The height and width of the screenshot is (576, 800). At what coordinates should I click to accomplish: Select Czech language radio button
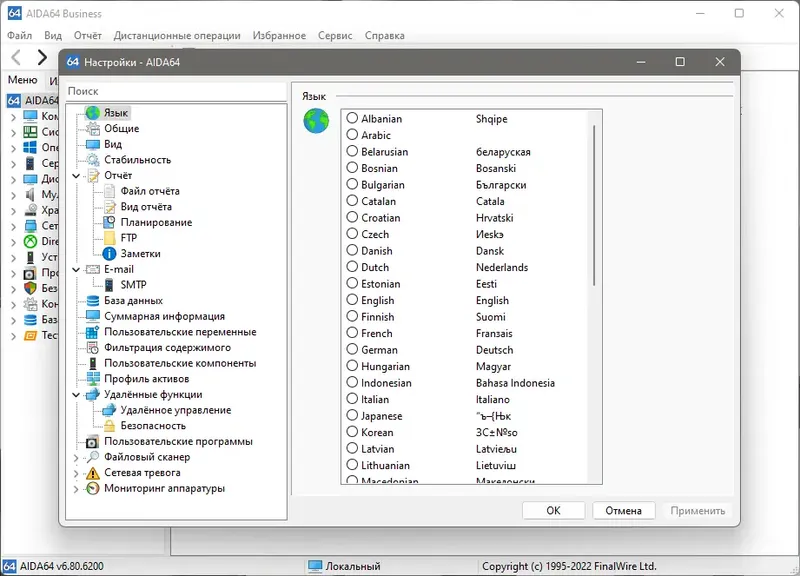352,234
